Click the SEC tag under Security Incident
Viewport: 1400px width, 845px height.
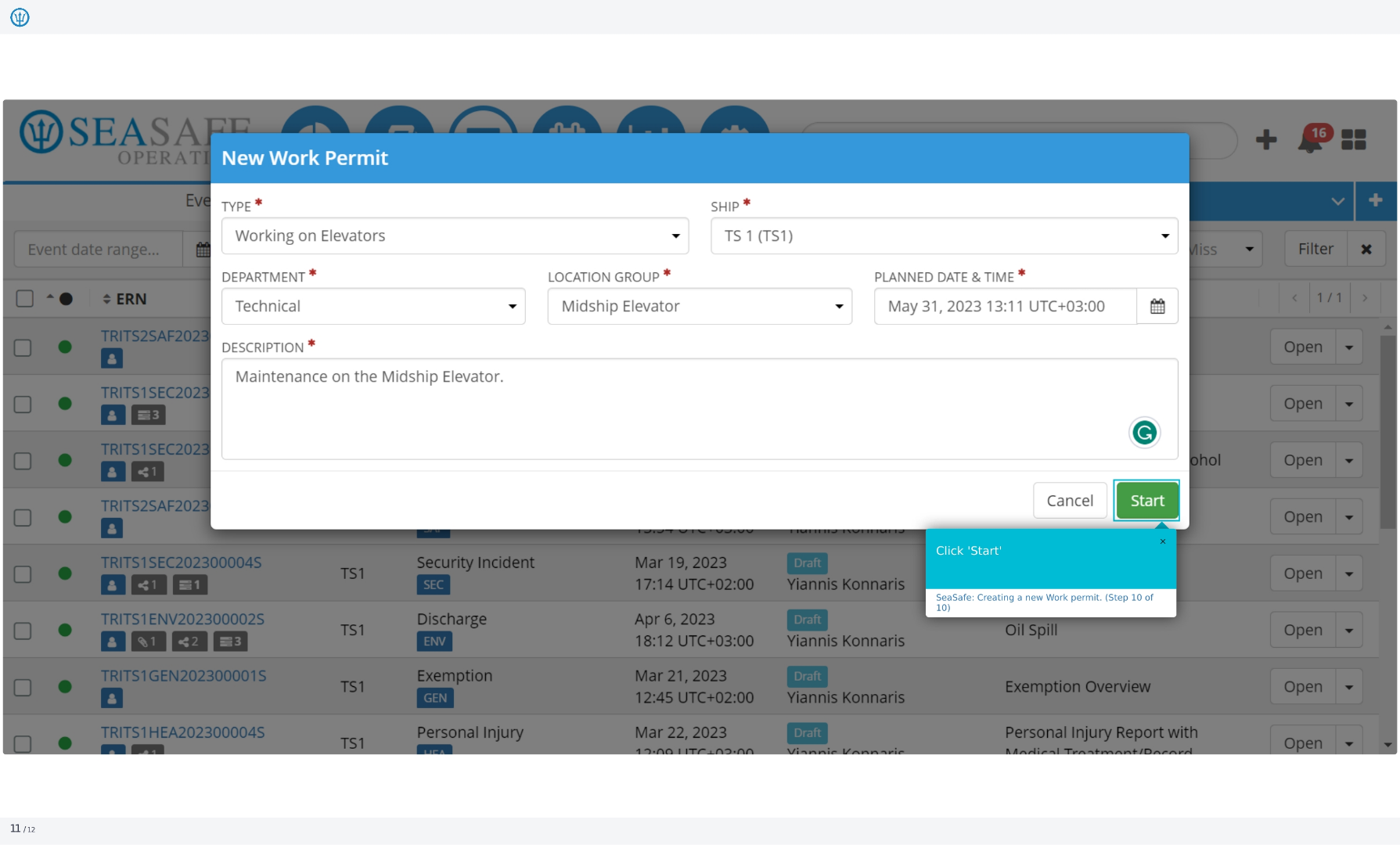pyautogui.click(x=434, y=584)
